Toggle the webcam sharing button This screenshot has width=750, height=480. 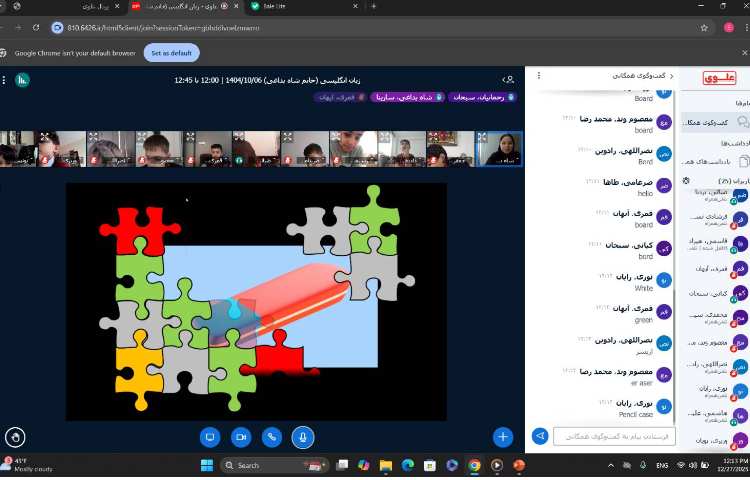[x=240, y=437]
